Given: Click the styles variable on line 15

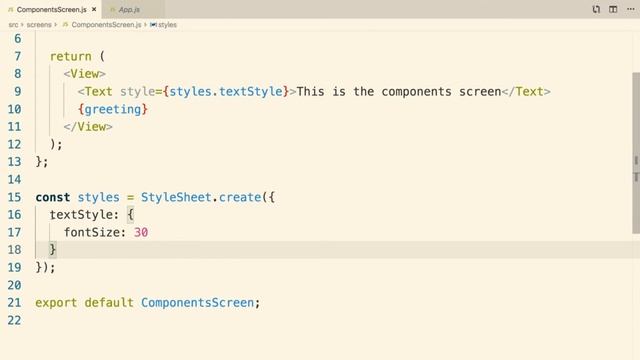Looking at the screenshot, I should [x=98, y=197].
